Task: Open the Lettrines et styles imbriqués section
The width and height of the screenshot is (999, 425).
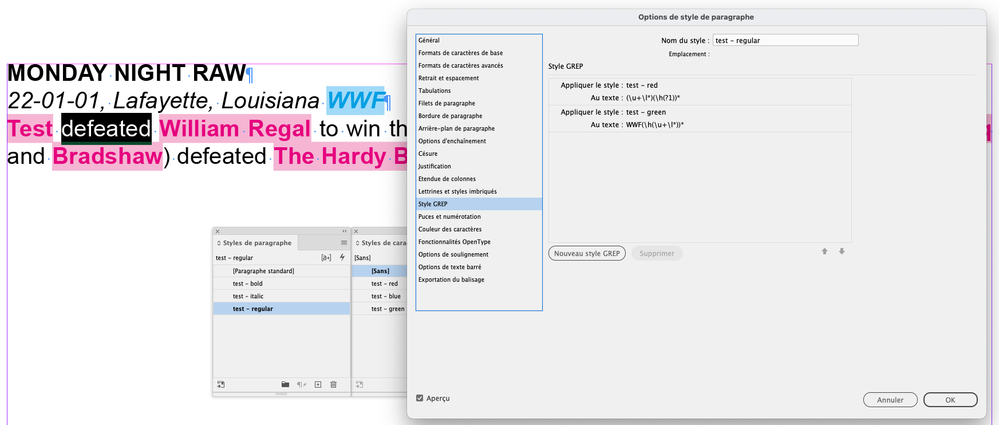Action: [x=478, y=191]
